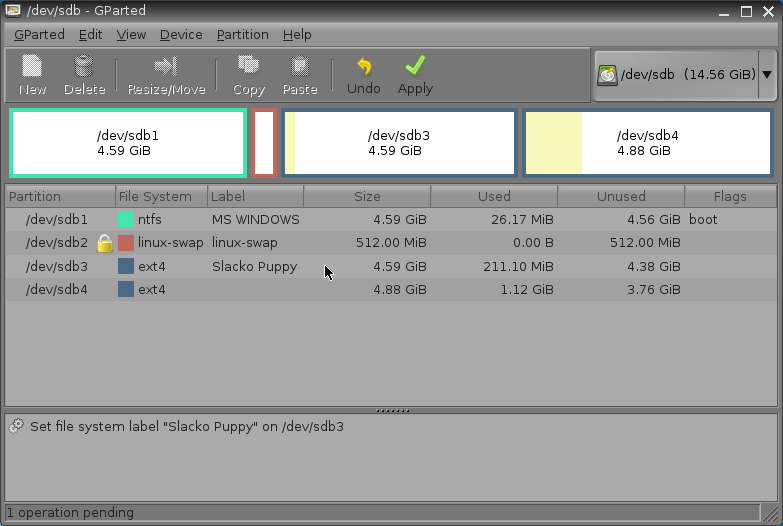Sort by the Partition column header
783x526 pixels.
click(60, 196)
